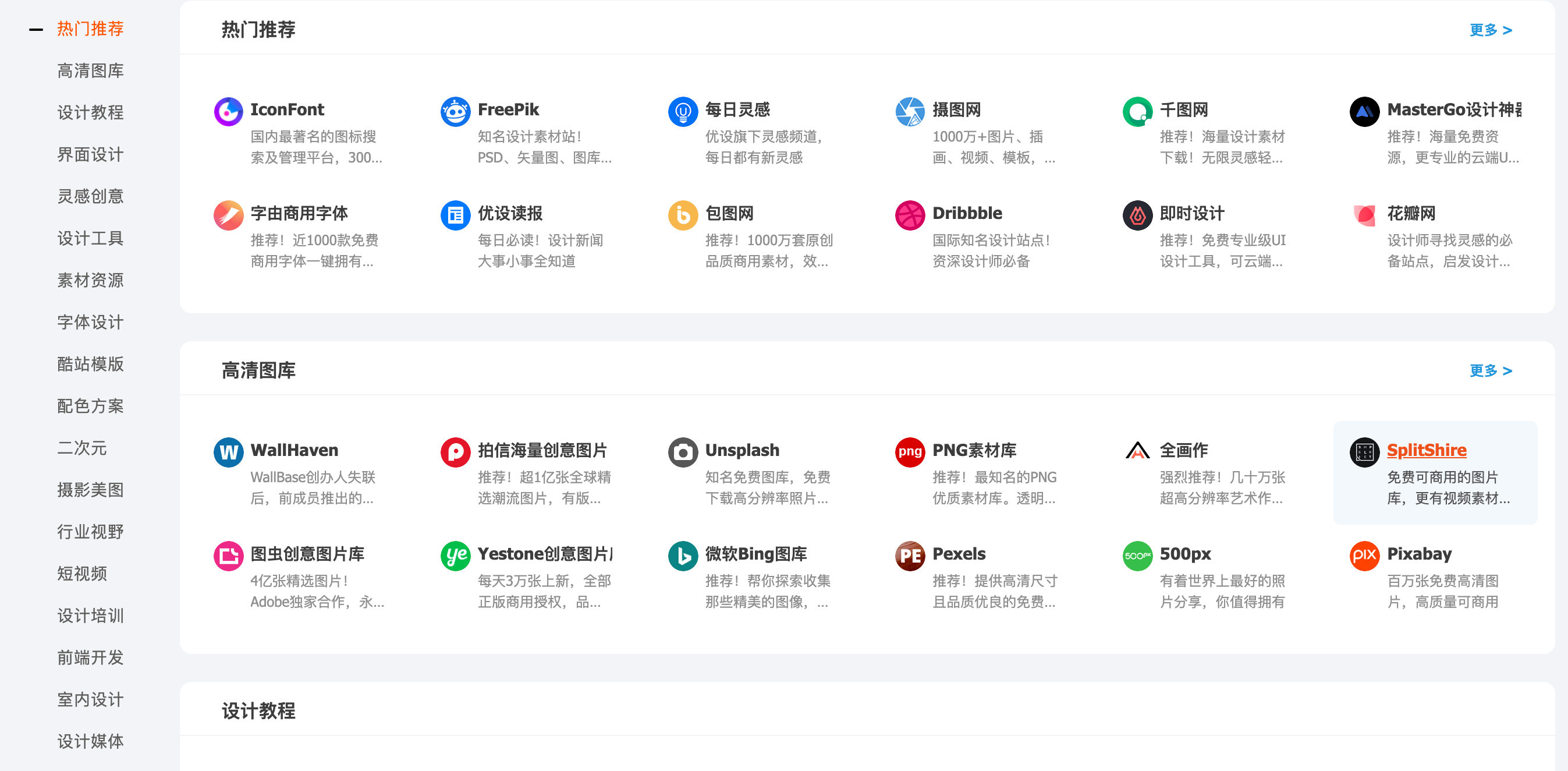Click the WallHaven W icon
This screenshot has height=771, width=1568.
(228, 452)
